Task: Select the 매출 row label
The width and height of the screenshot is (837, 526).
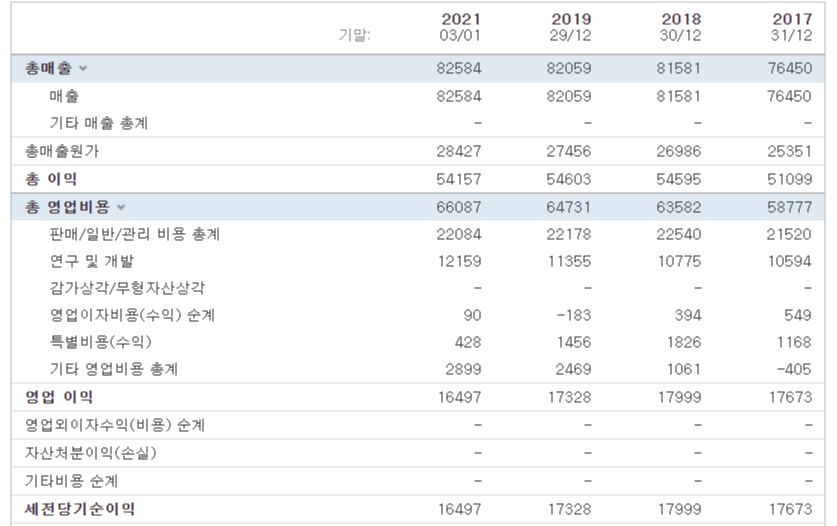Action: pos(64,96)
